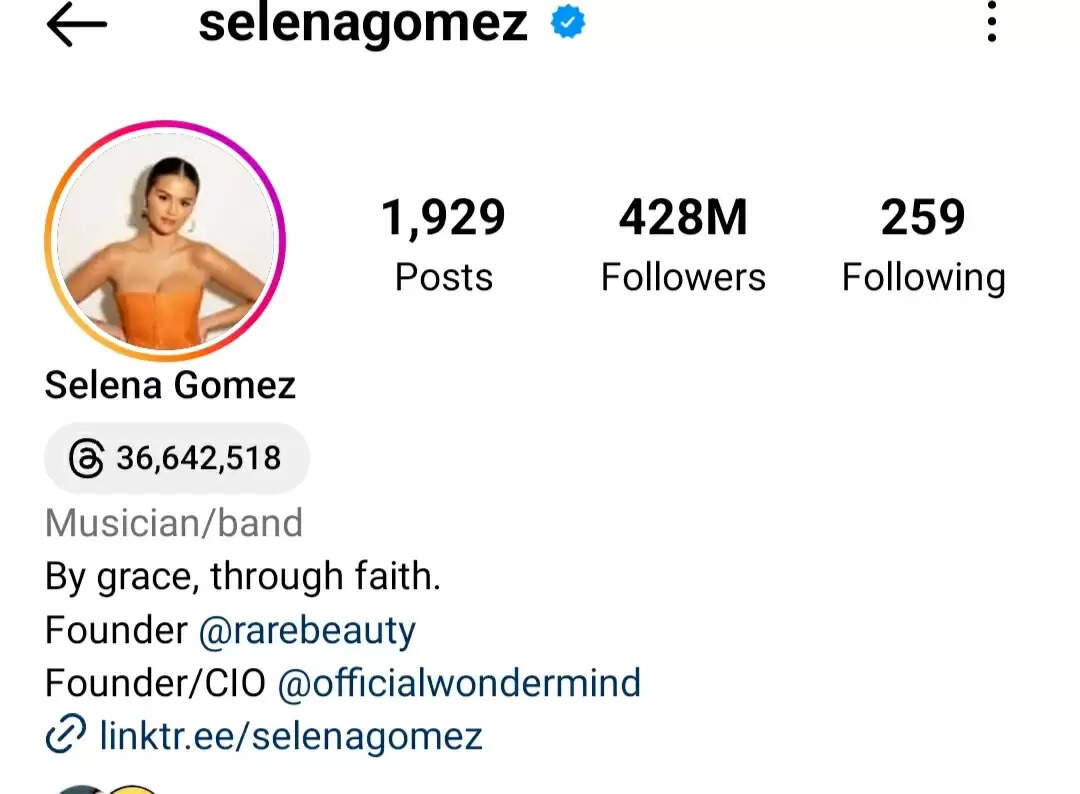Open the @officialwondermind mention link
Screen dimensions: 1080x794
point(459,682)
